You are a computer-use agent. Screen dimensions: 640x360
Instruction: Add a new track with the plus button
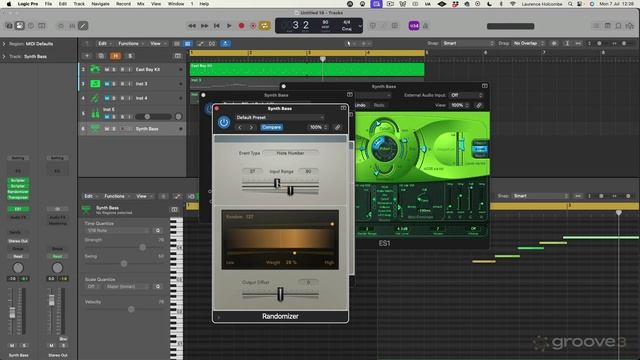[87, 56]
